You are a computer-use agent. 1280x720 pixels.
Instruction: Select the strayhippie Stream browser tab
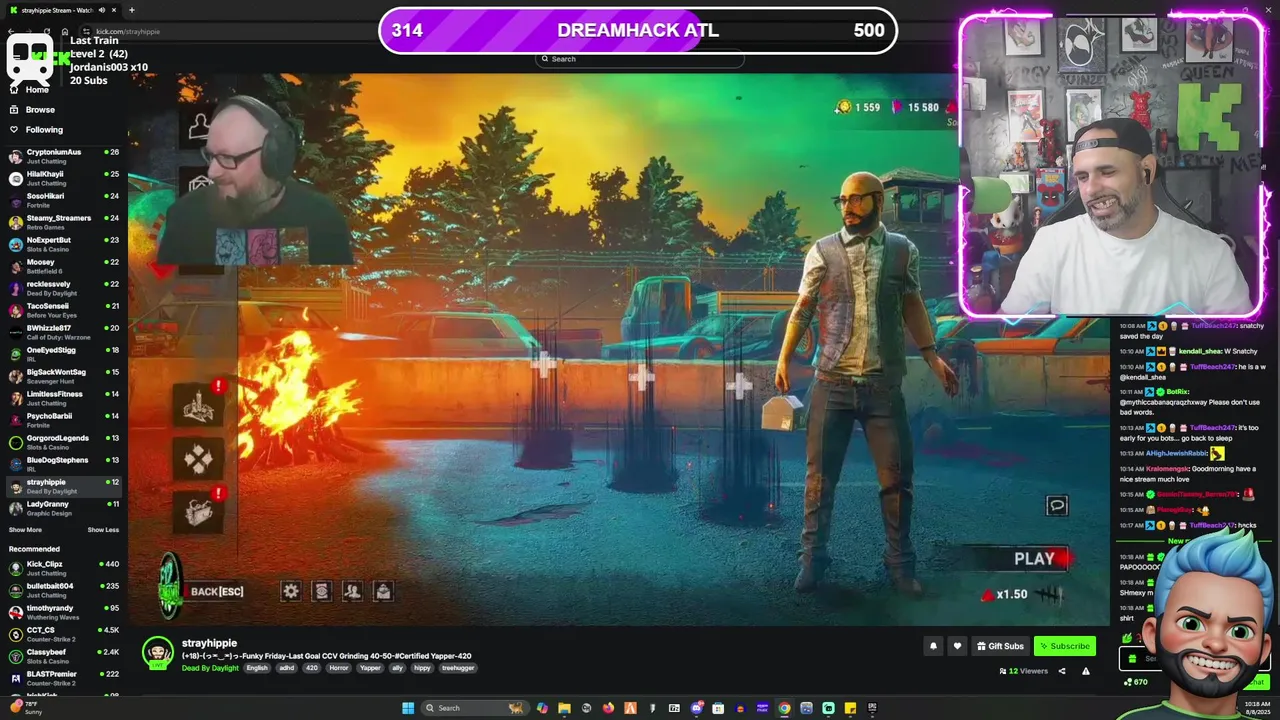(63, 10)
